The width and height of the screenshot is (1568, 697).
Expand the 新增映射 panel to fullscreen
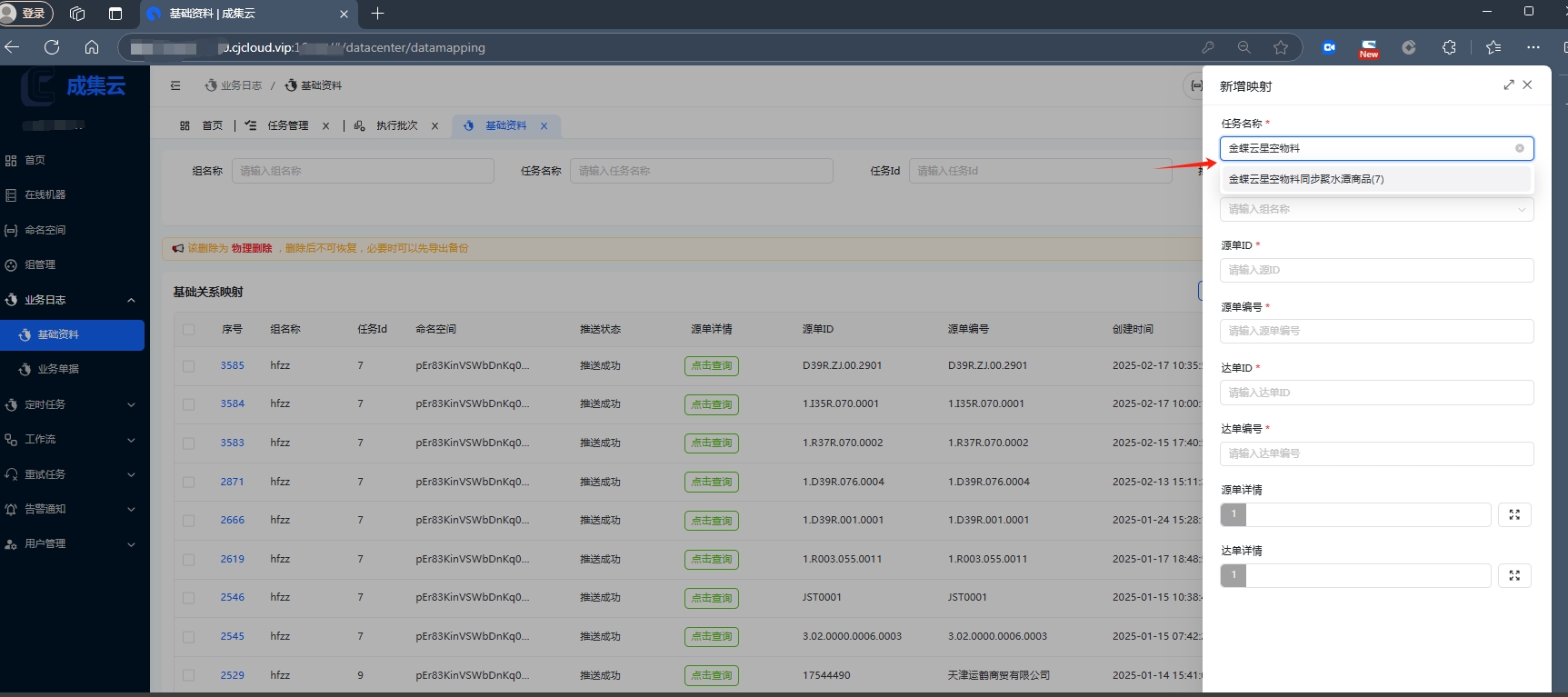pos(1509,85)
